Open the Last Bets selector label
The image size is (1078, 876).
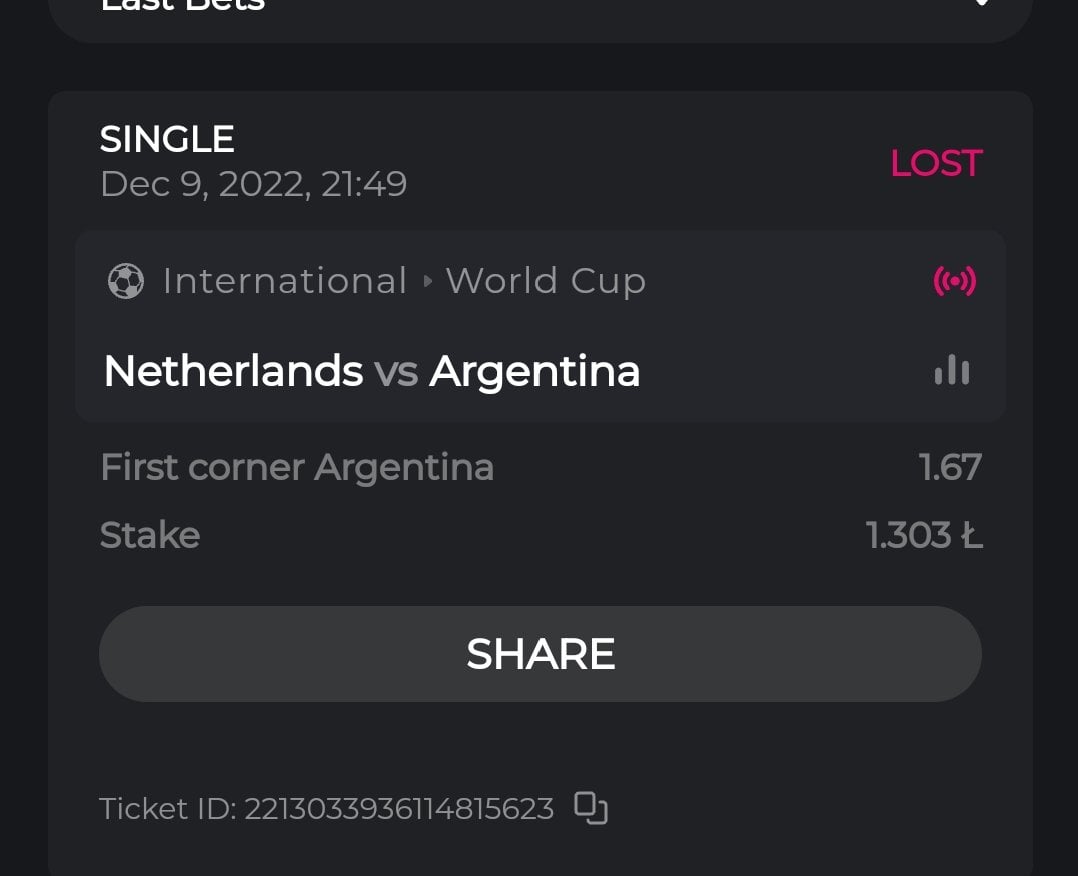[x=183, y=5]
